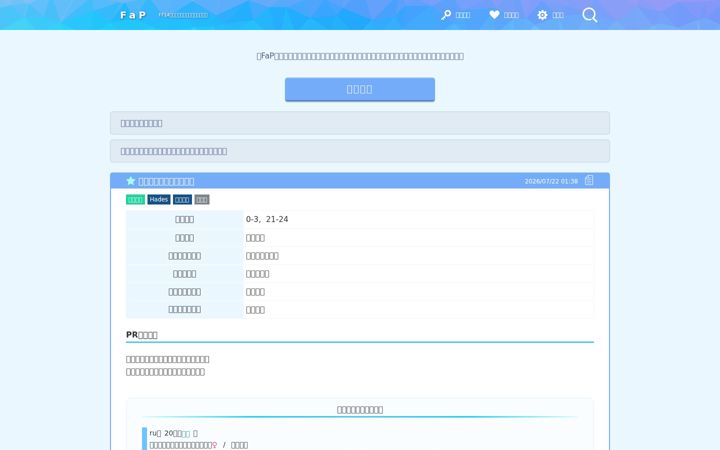Viewport: 720px width, 450px height.
Task: Click the female symbol icon in the character line
Action: [214, 445]
